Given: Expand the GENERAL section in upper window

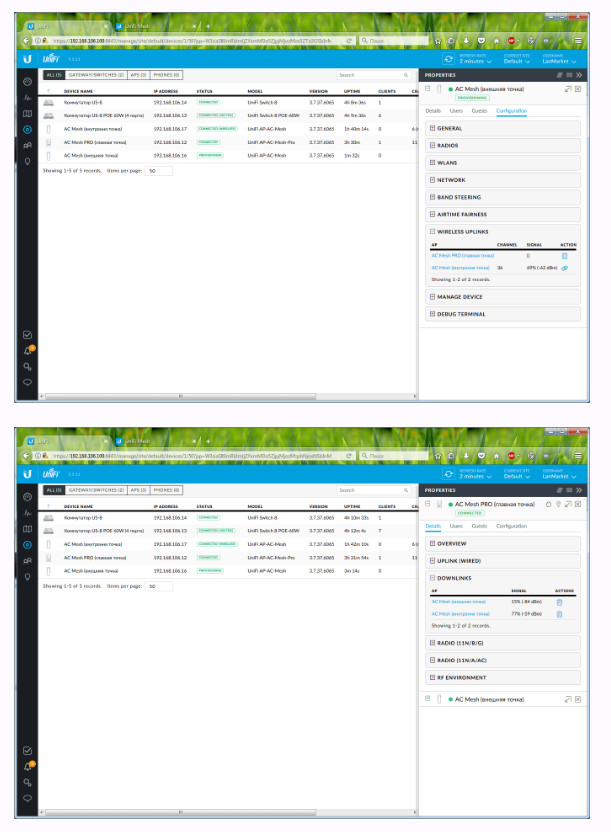Looking at the screenshot, I should pyautogui.click(x=503, y=128).
